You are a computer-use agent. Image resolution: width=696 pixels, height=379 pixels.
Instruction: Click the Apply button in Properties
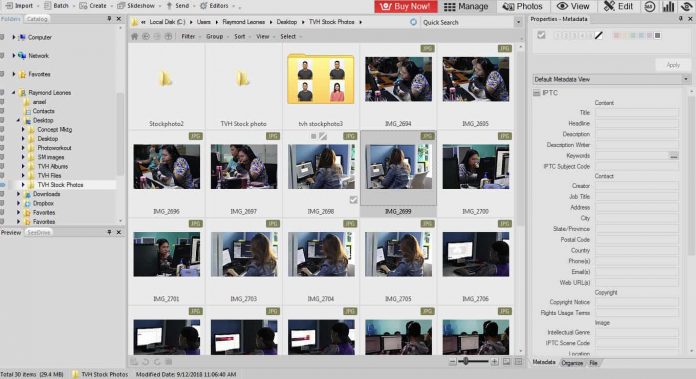[x=673, y=65]
